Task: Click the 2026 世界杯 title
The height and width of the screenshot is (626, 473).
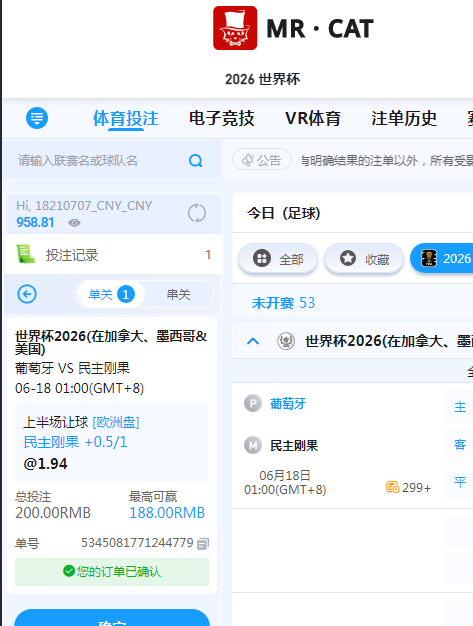Action: pos(262,79)
